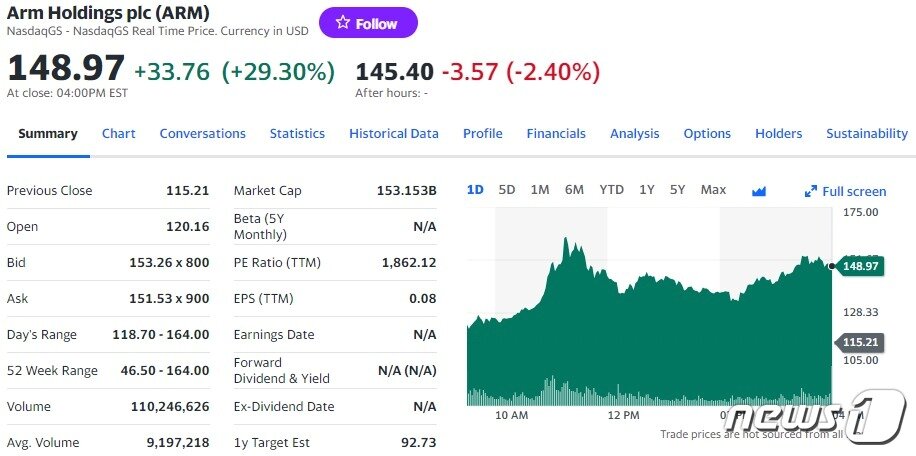This screenshot has width=916, height=456.
Task: Click the Sustainability tab
Action: pyautogui.click(x=866, y=134)
